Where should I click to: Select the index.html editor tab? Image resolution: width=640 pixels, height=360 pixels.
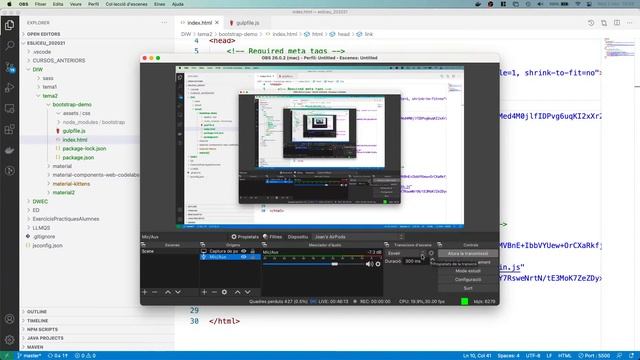(x=200, y=23)
